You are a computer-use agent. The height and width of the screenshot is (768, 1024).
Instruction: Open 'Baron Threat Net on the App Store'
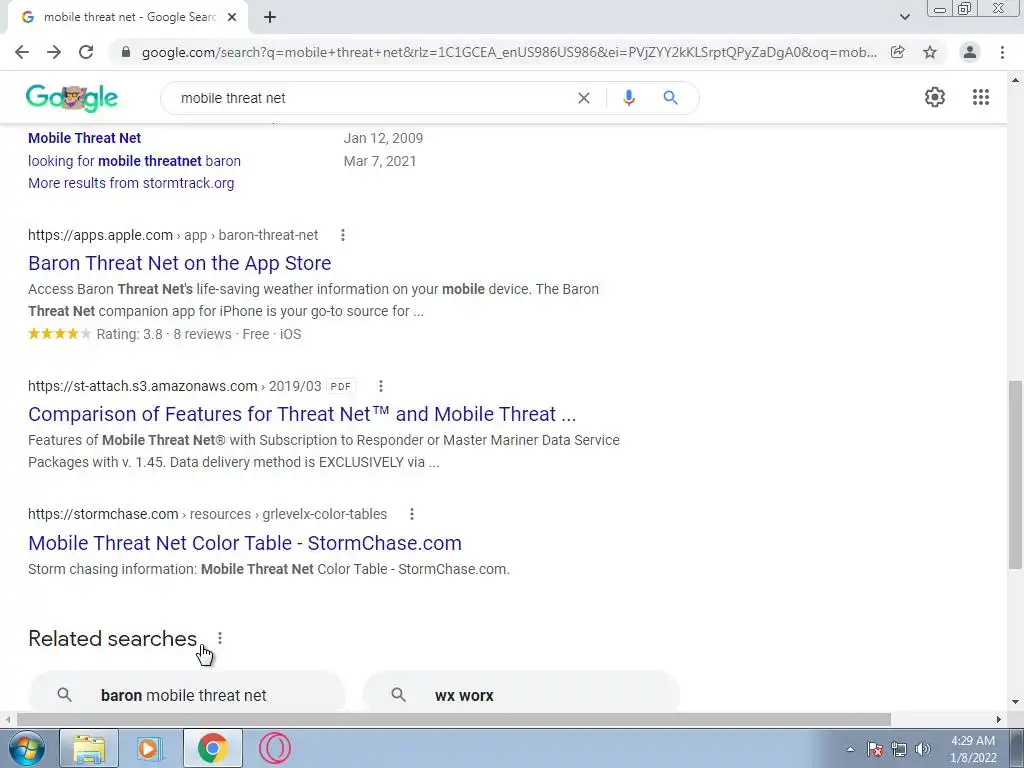tap(180, 263)
